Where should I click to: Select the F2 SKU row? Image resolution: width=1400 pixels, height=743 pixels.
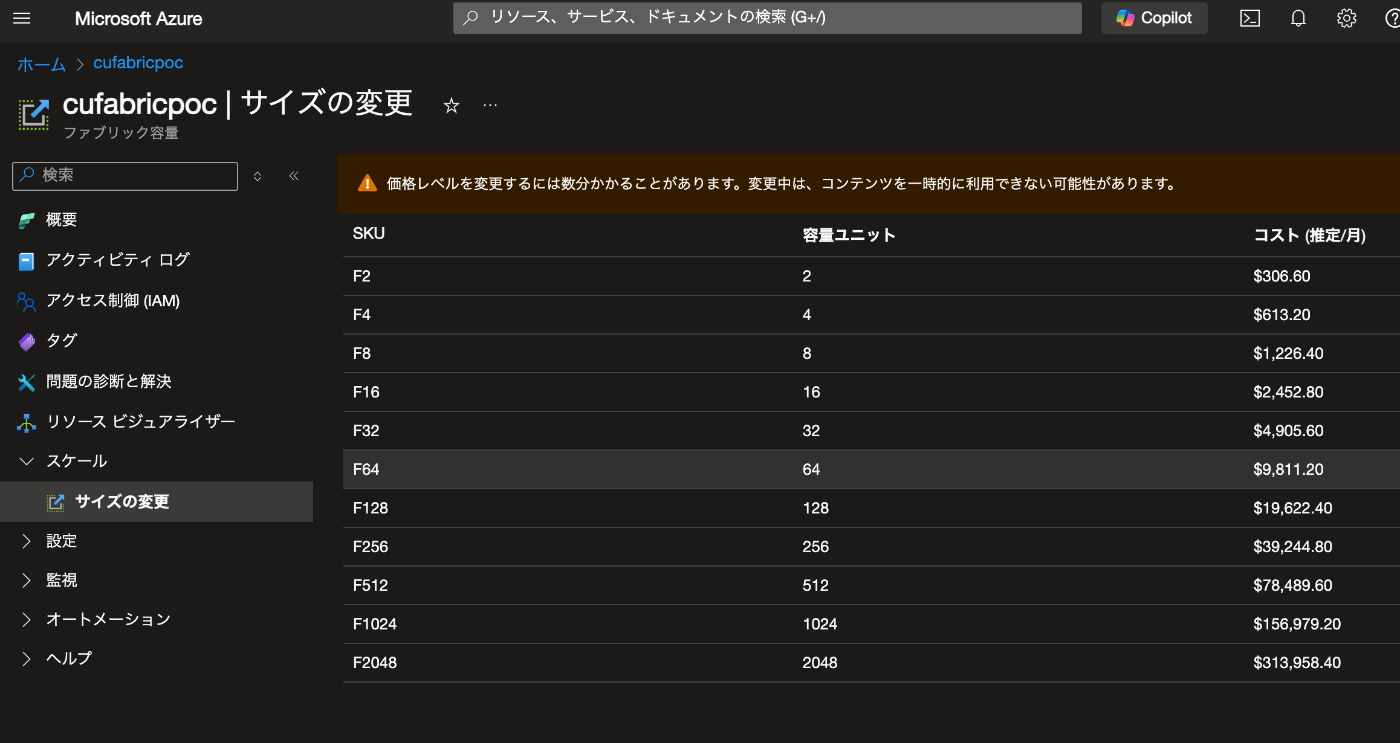871,276
